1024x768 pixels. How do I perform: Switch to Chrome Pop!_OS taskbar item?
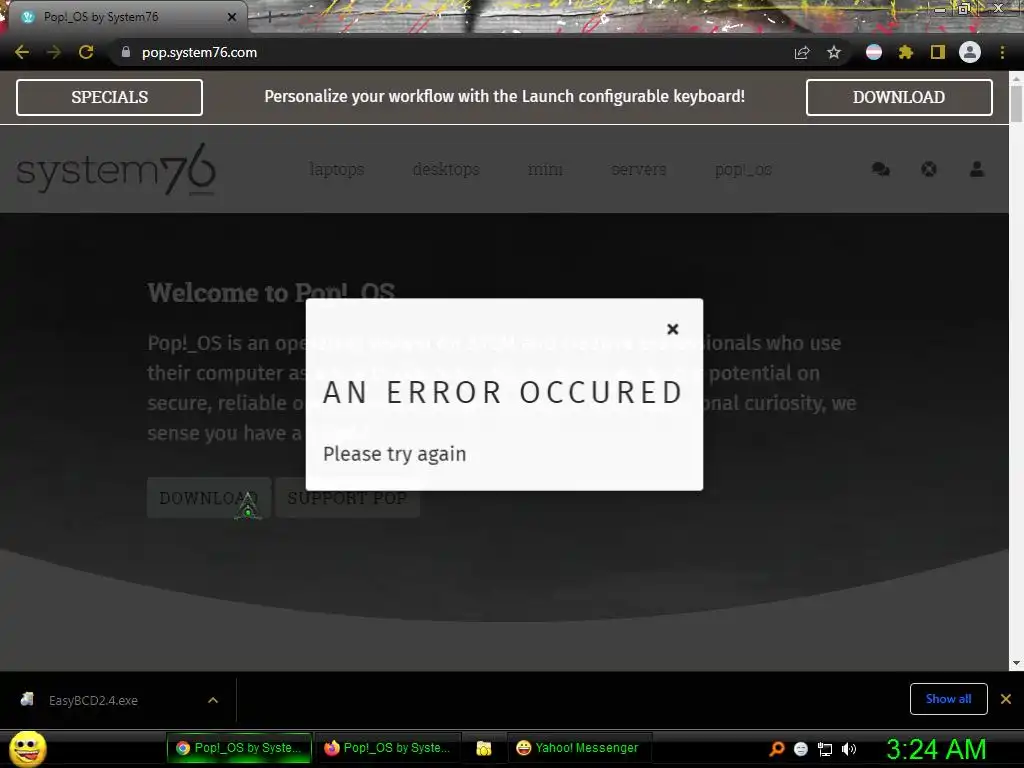click(239, 748)
